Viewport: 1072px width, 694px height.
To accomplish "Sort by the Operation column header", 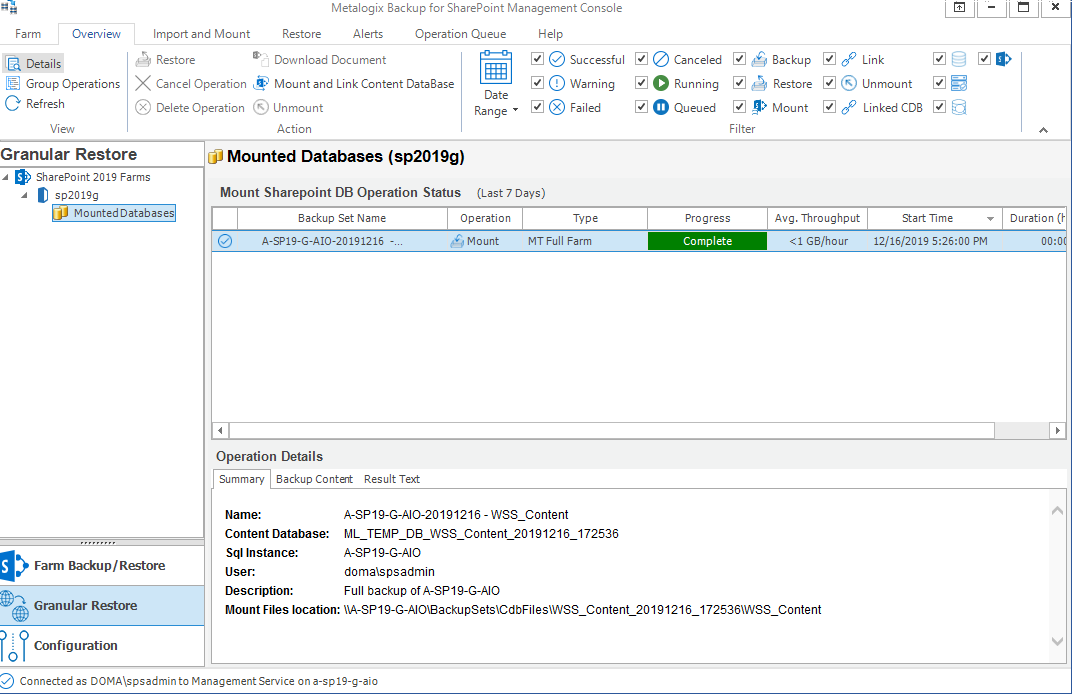I will click(x=485, y=218).
